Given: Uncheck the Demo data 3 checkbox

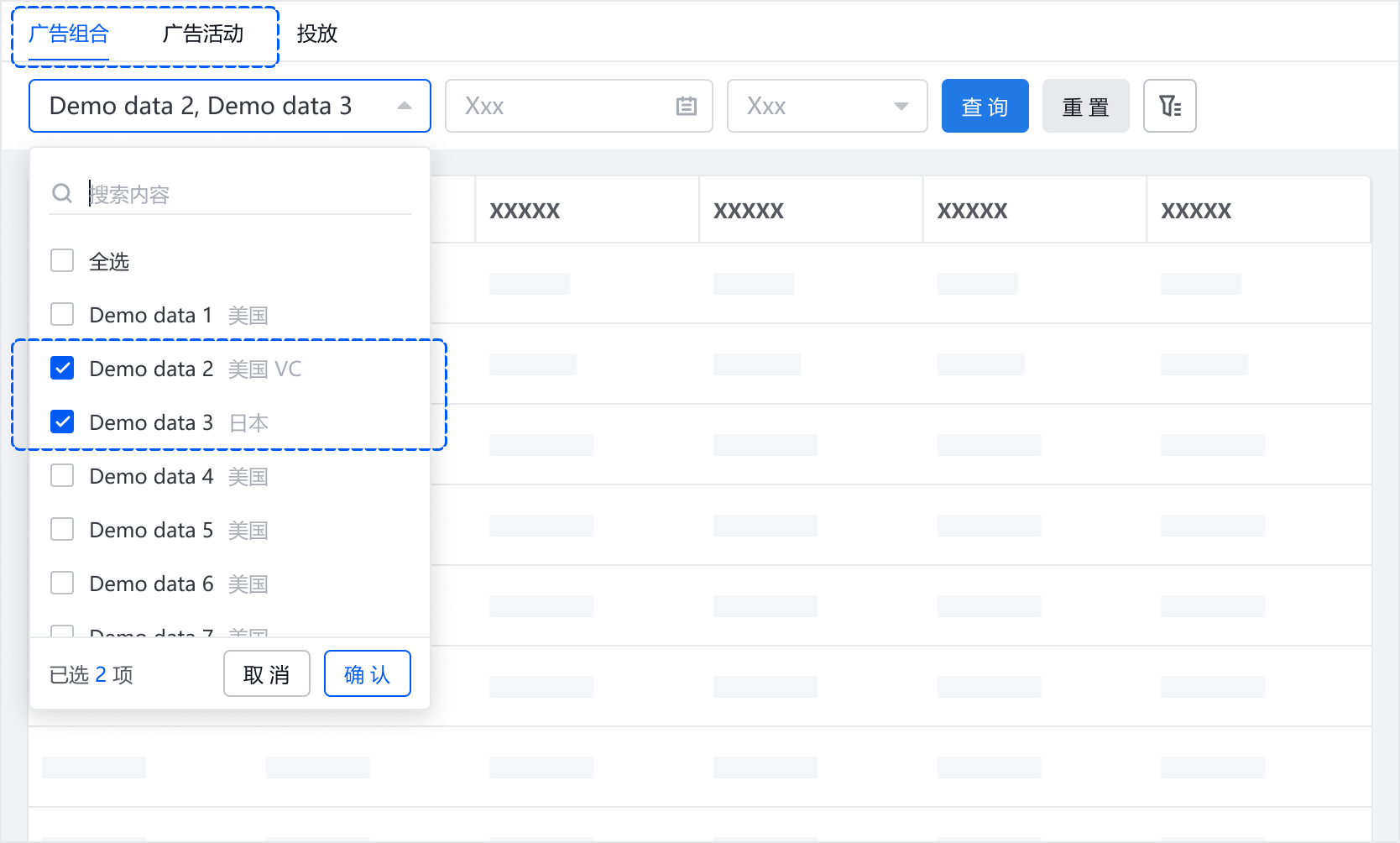Looking at the screenshot, I should (62, 421).
